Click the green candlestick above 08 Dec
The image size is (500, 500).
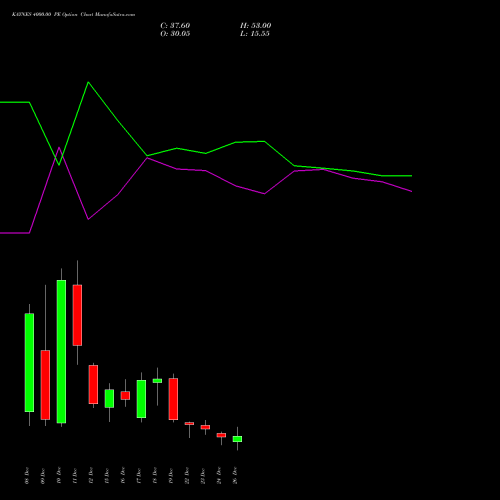[x=29, y=363]
